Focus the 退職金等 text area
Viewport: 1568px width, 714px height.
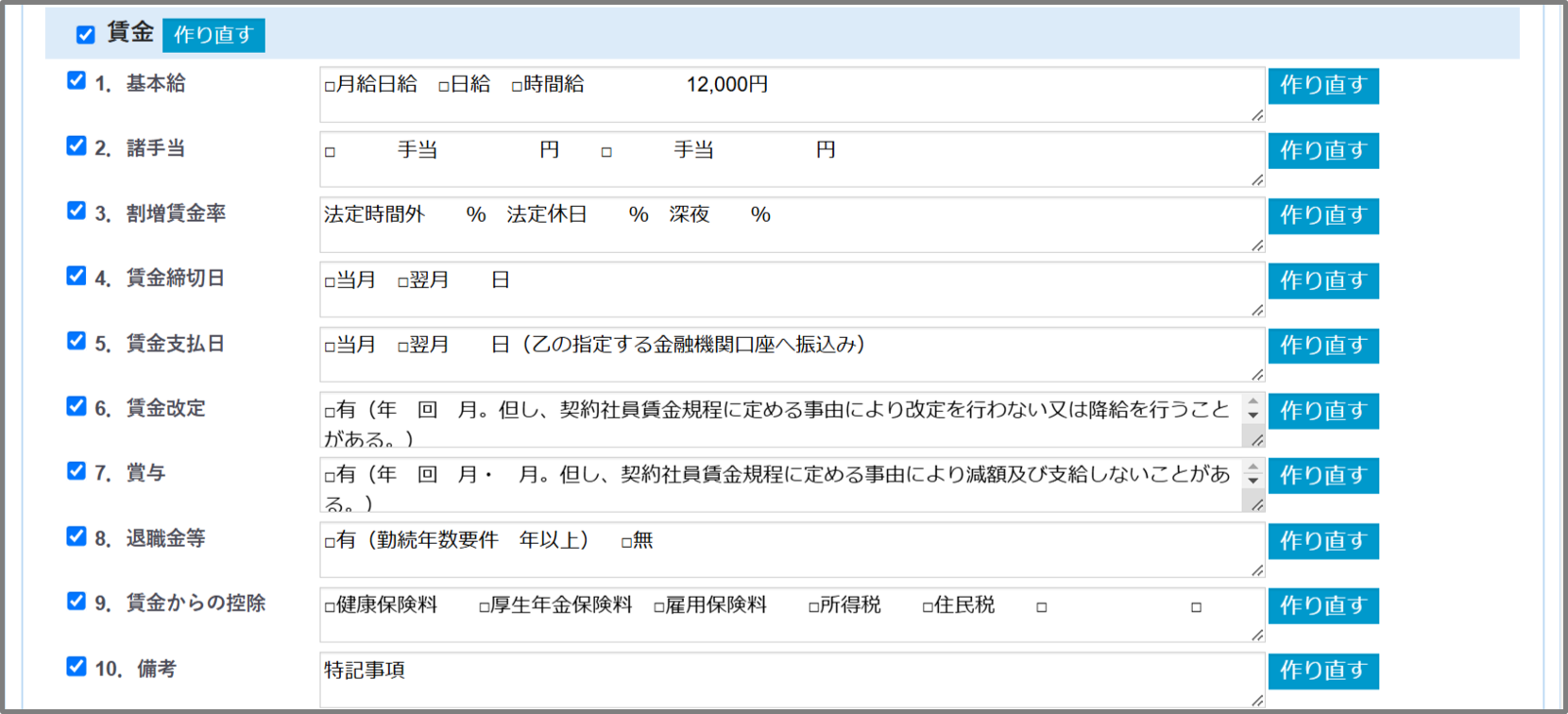coord(793,550)
